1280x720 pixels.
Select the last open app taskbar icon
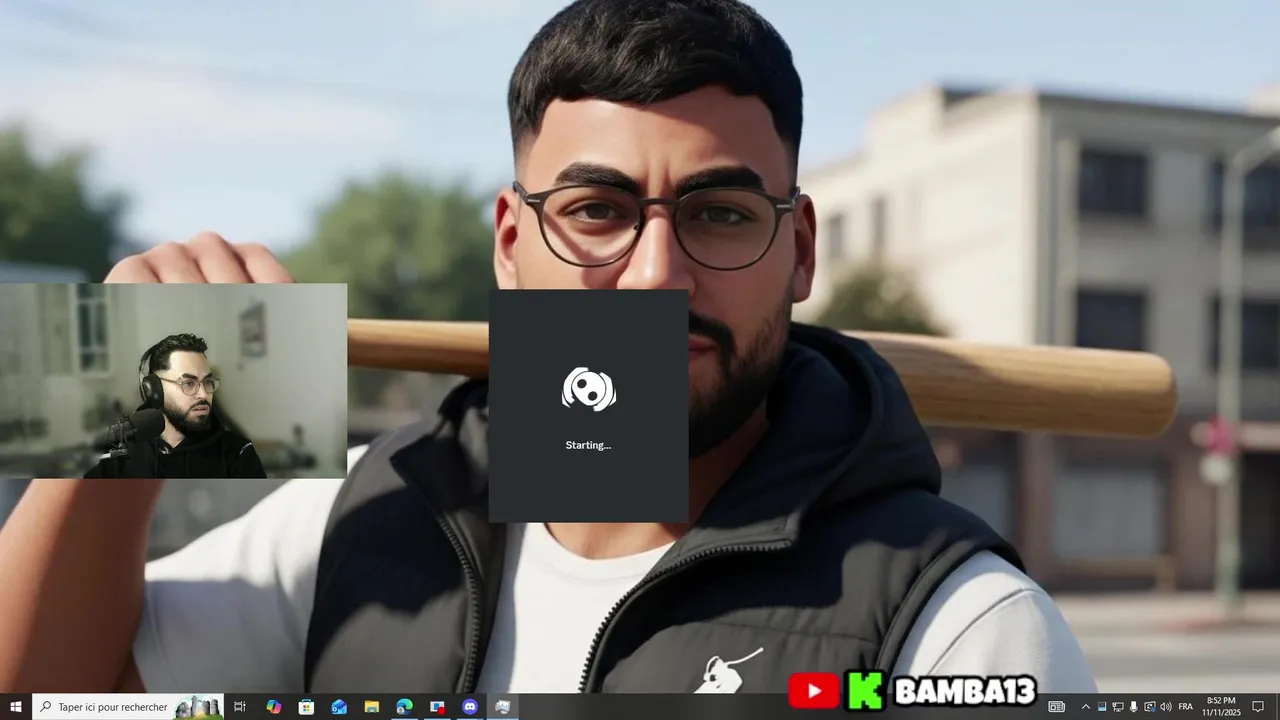[x=503, y=707]
